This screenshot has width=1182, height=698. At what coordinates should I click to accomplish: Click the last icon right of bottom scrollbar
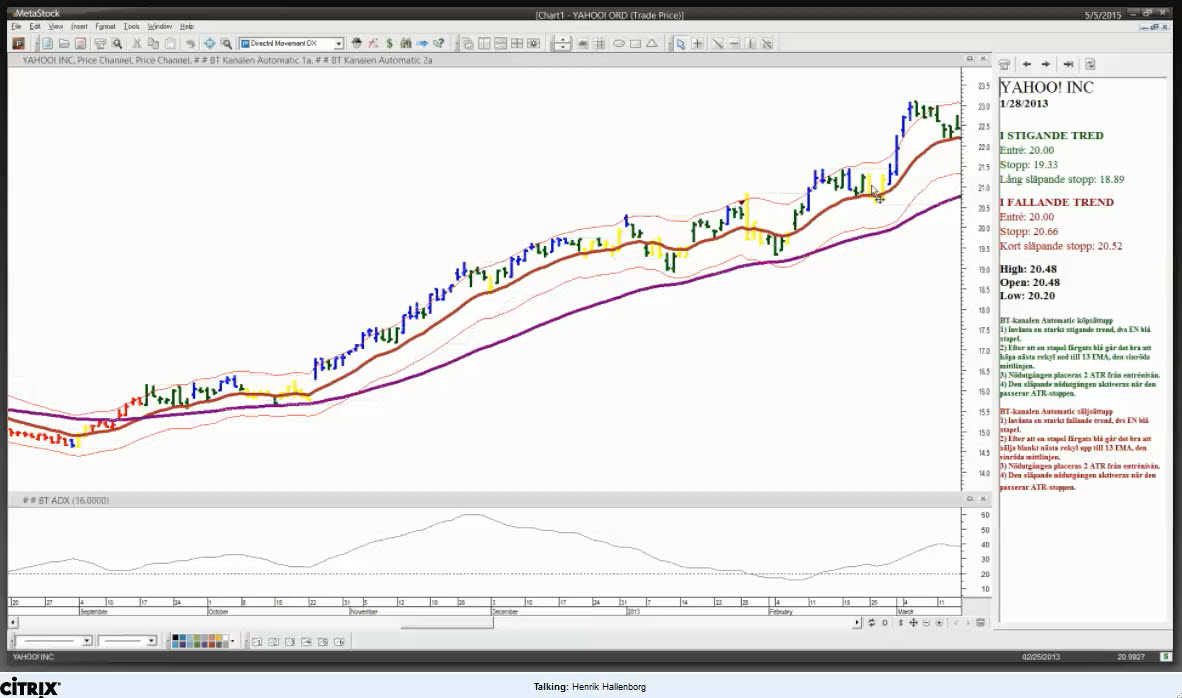click(980, 623)
